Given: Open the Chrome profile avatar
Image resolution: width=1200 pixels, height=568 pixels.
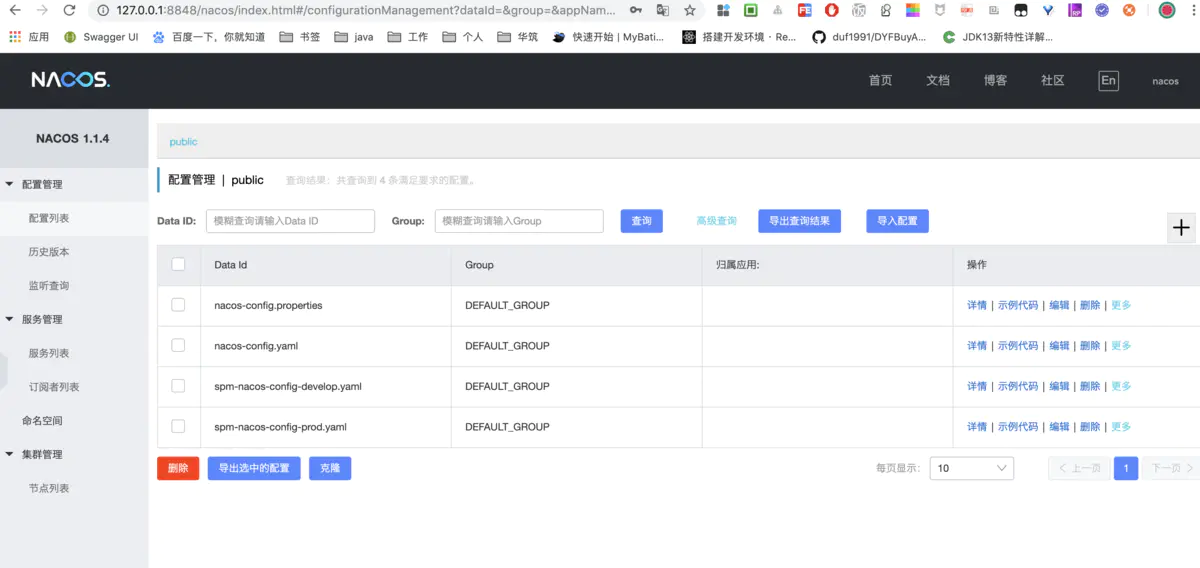Looking at the screenshot, I should [1167, 10].
